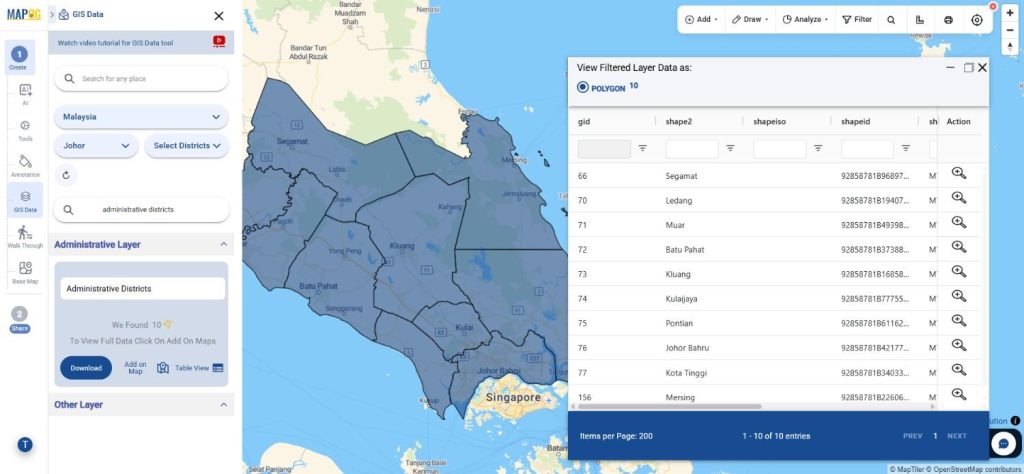Select the POLYGON radio button
This screenshot has width=1024, height=474.
[x=583, y=87]
